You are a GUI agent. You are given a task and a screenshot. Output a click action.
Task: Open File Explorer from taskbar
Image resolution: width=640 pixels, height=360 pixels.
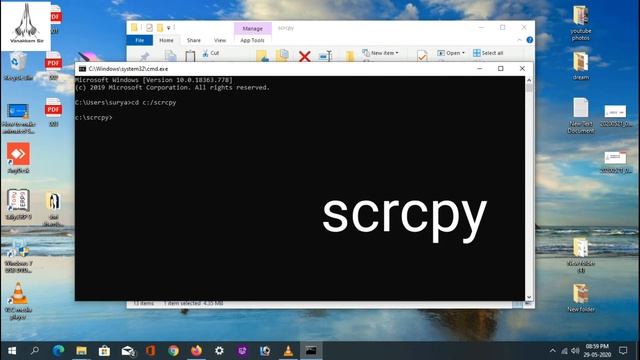point(81,351)
